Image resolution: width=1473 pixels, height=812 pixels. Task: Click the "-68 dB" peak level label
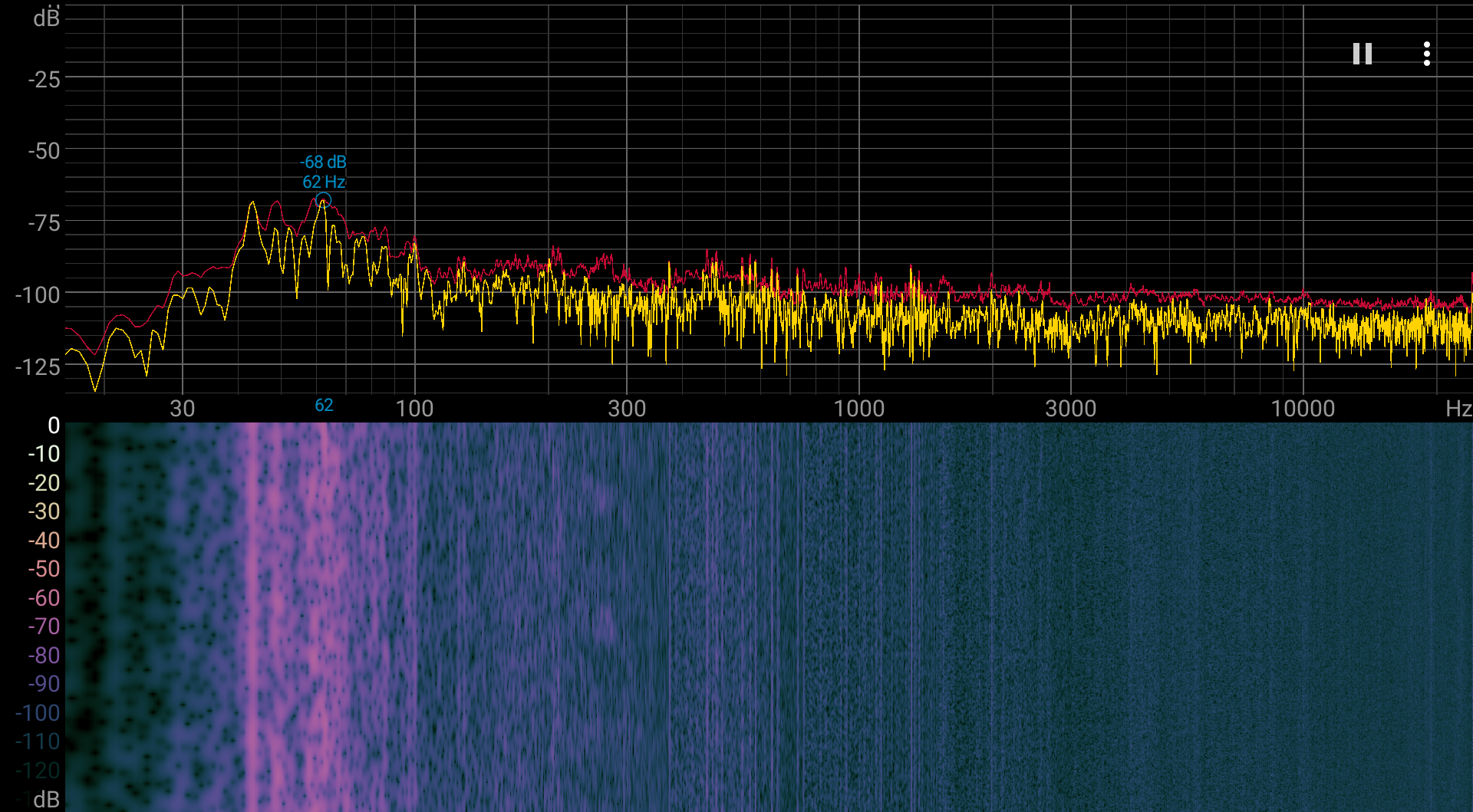pos(323,162)
